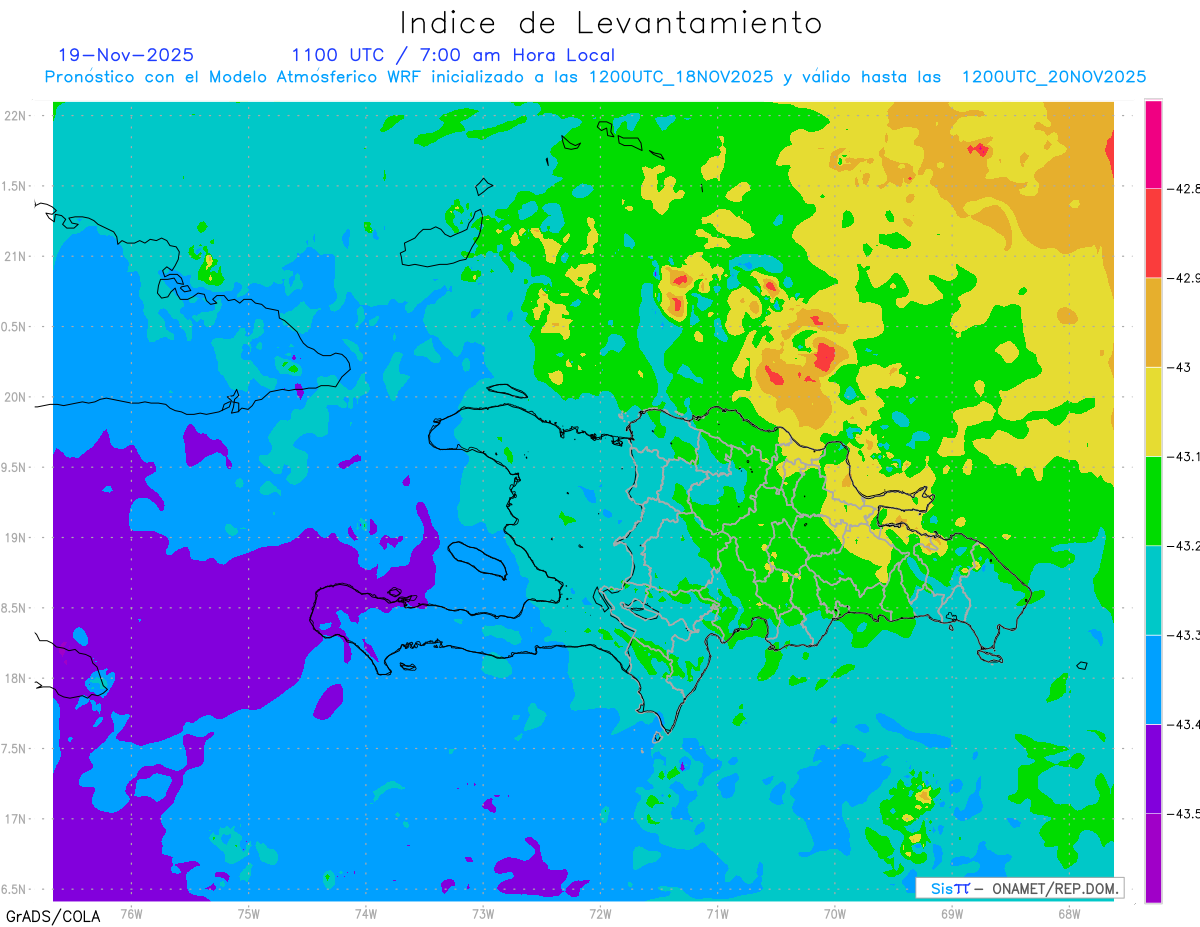Image resolution: width=1200 pixels, height=927 pixels.
Task: Click the '73W' longitude label
Action: pyautogui.click(x=483, y=913)
